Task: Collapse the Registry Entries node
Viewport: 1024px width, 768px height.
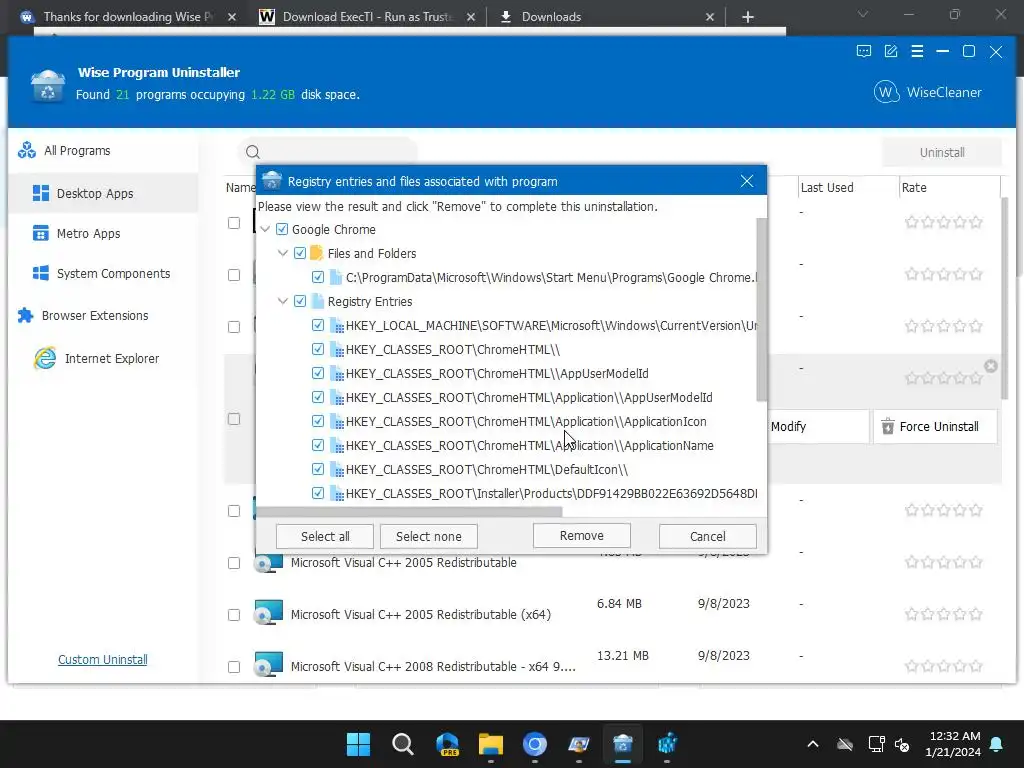Action: pyautogui.click(x=283, y=301)
